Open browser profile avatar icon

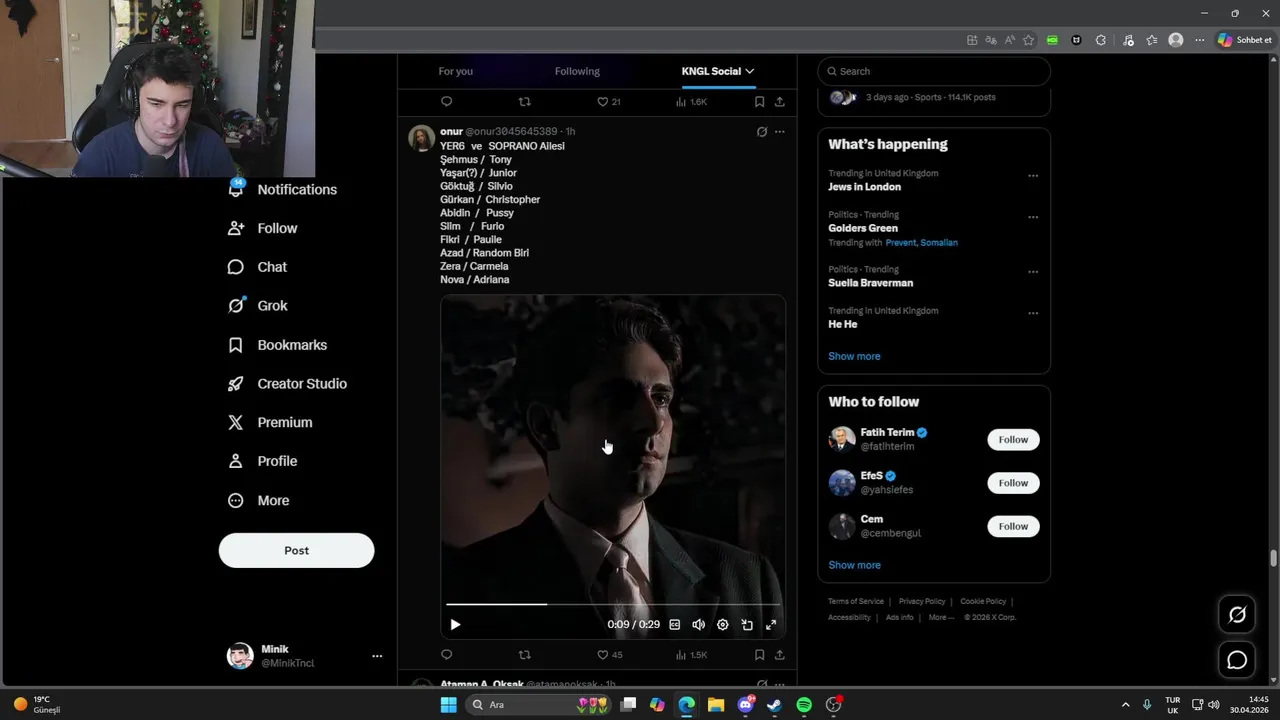click(1176, 40)
